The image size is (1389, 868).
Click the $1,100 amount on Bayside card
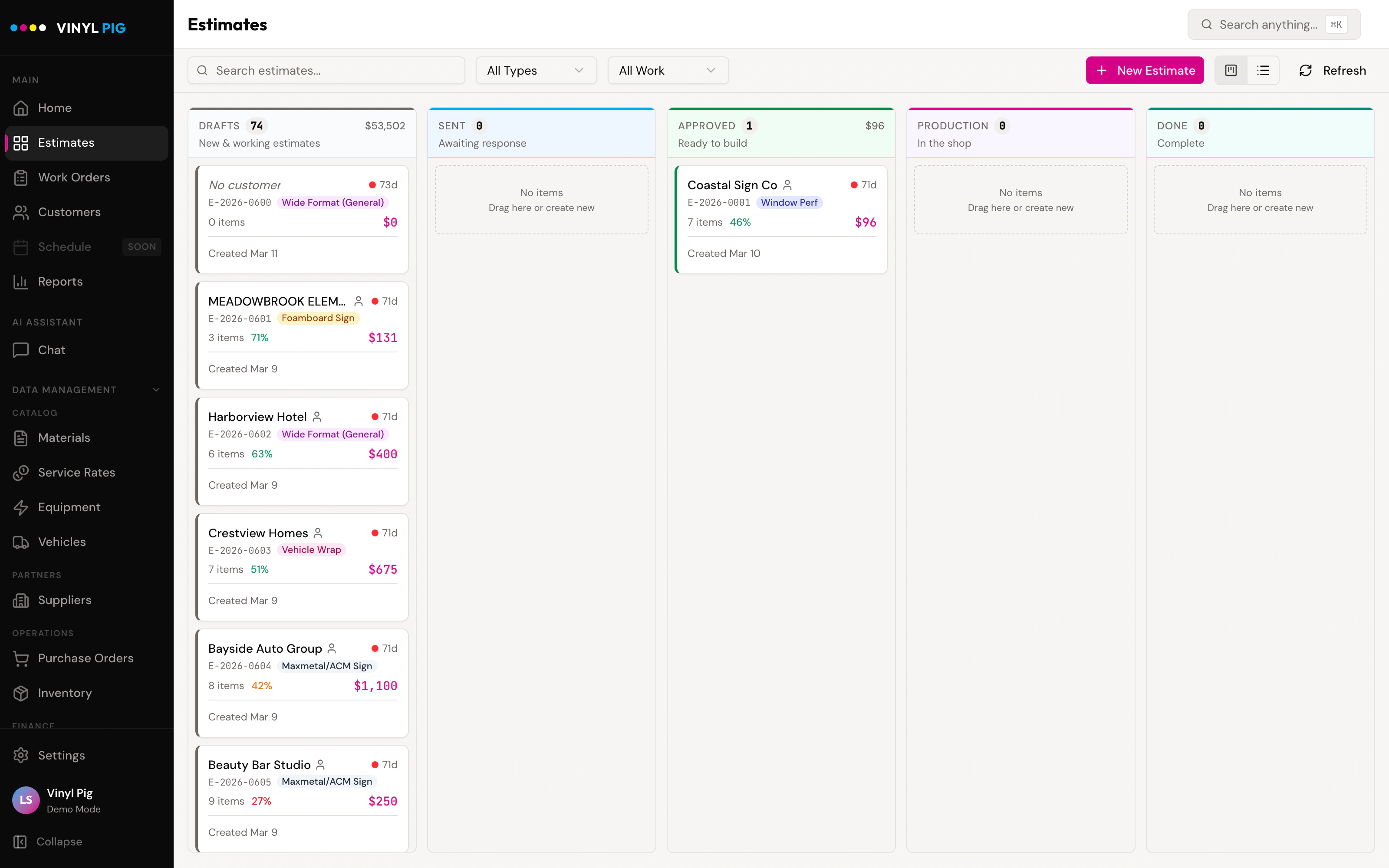375,685
